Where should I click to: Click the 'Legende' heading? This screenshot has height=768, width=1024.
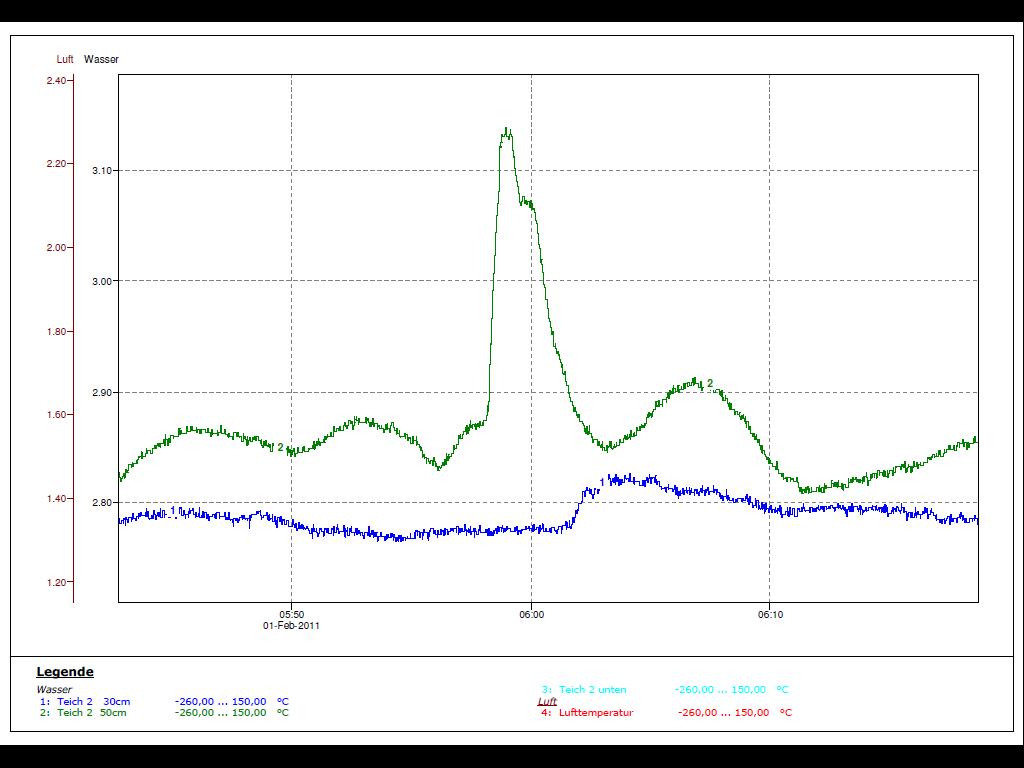(x=65, y=672)
